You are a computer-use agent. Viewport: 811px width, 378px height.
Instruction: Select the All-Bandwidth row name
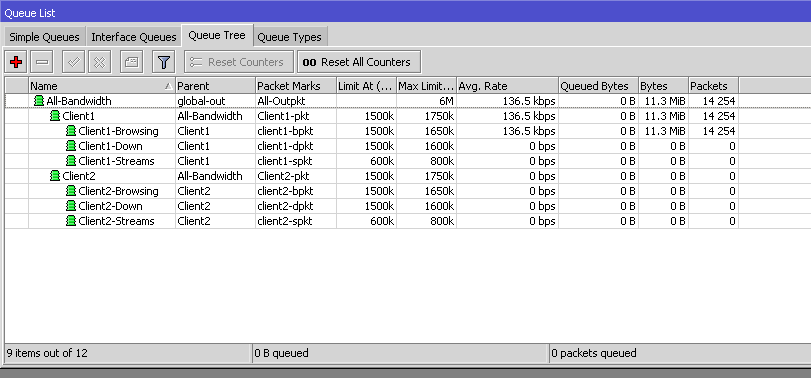click(x=79, y=101)
